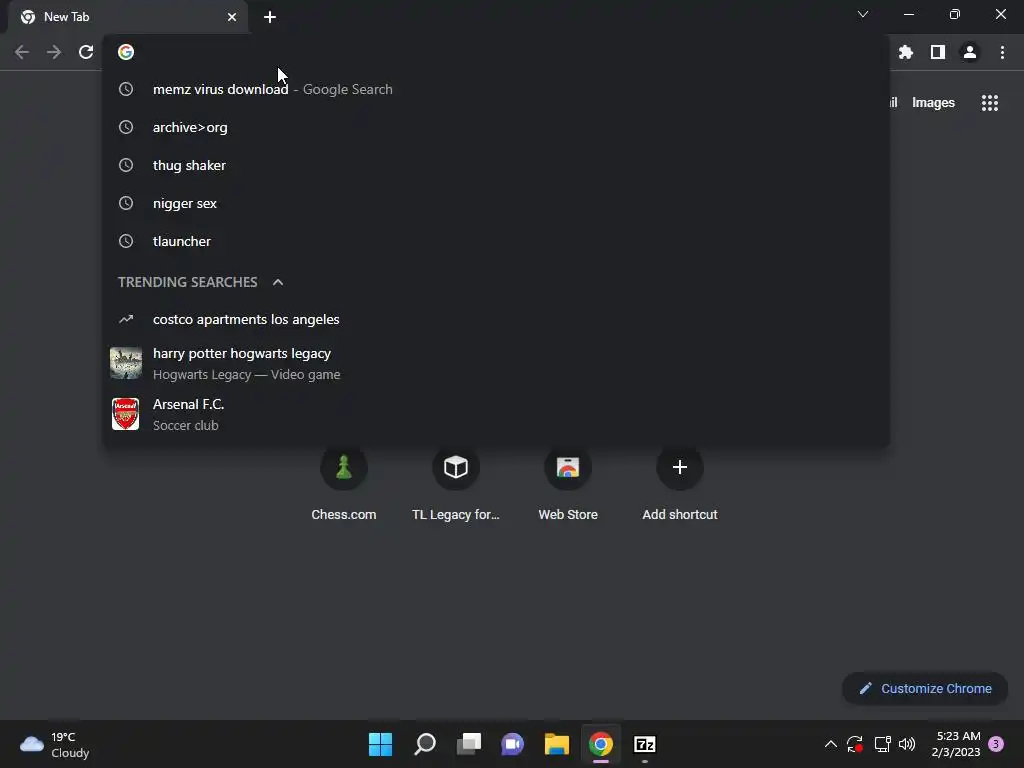This screenshot has width=1024, height=768.
Task: Open the profile avatar menu
Action: point(970,52)
